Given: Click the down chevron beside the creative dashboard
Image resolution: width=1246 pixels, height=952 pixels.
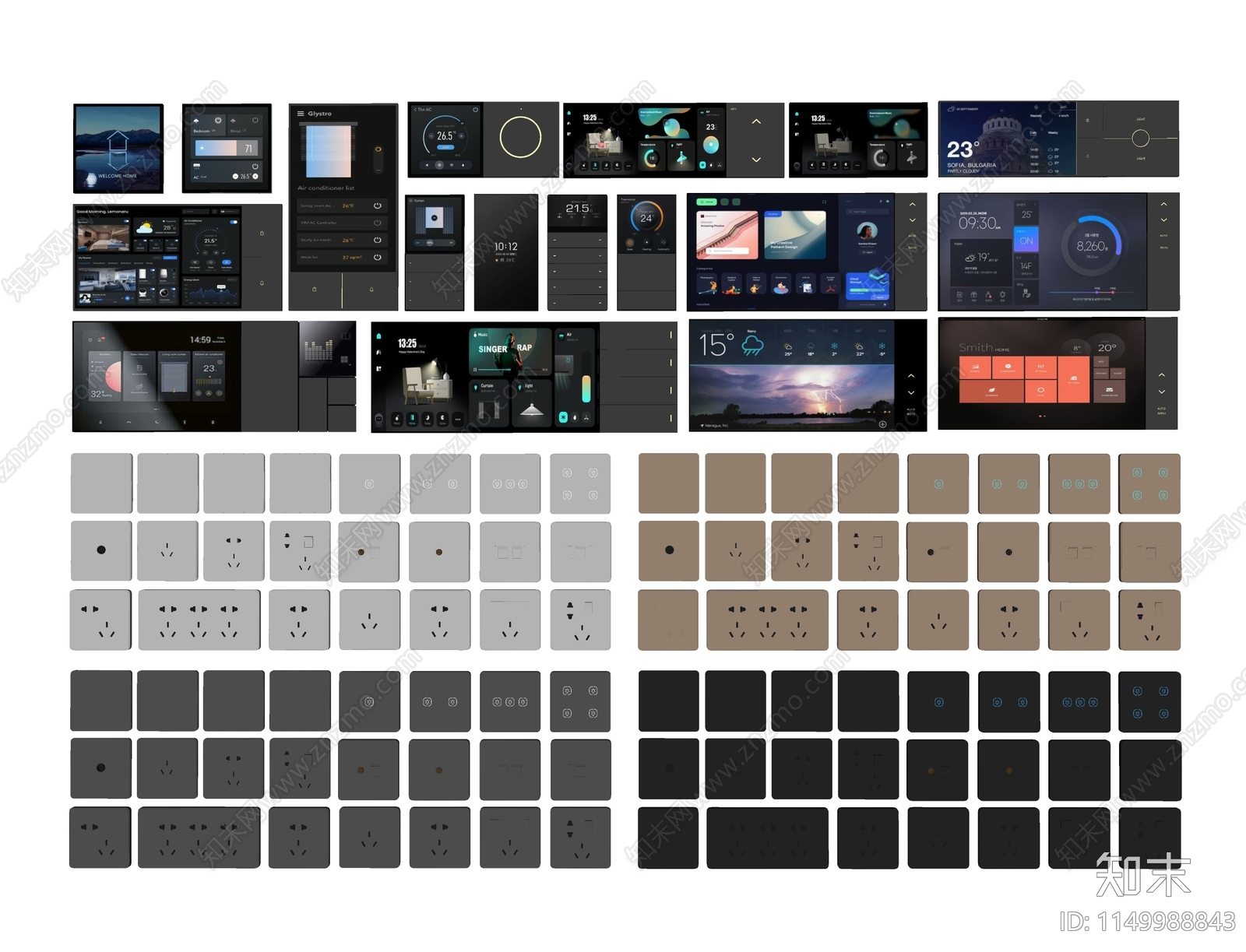Looking at the screenshot, I should pos(912,220).
